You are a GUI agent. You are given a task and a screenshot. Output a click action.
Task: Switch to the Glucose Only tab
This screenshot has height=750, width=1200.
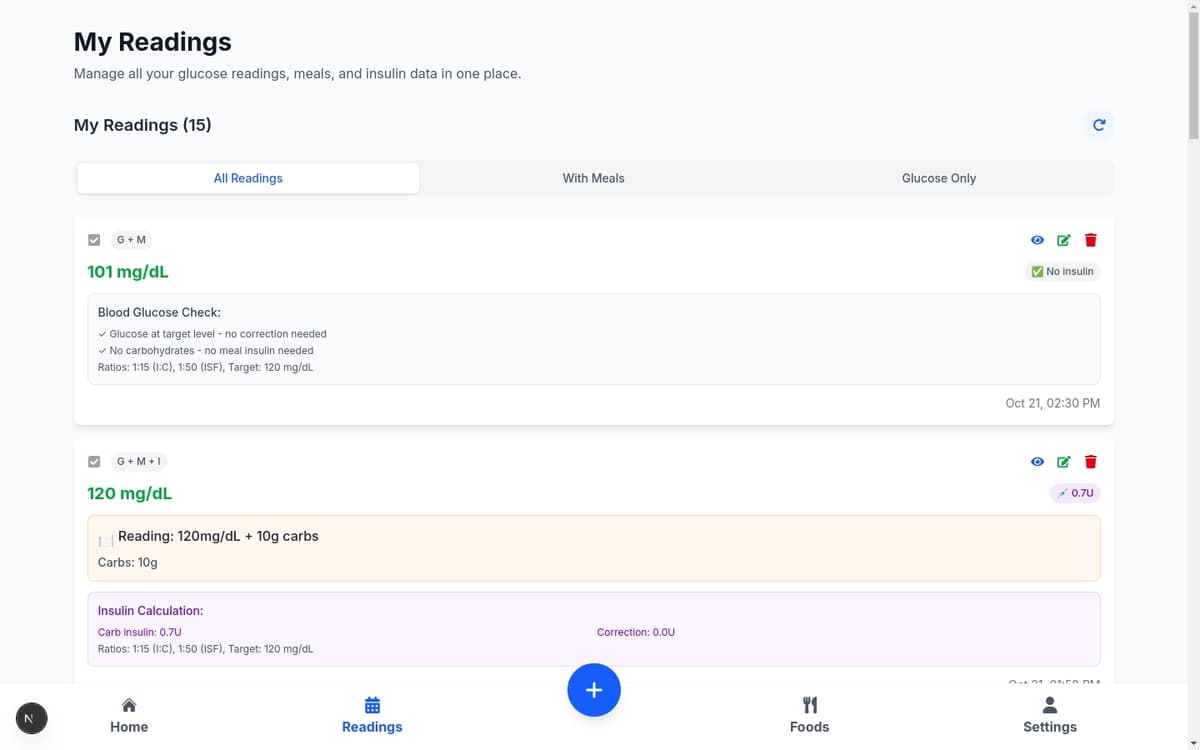(938, 178)
